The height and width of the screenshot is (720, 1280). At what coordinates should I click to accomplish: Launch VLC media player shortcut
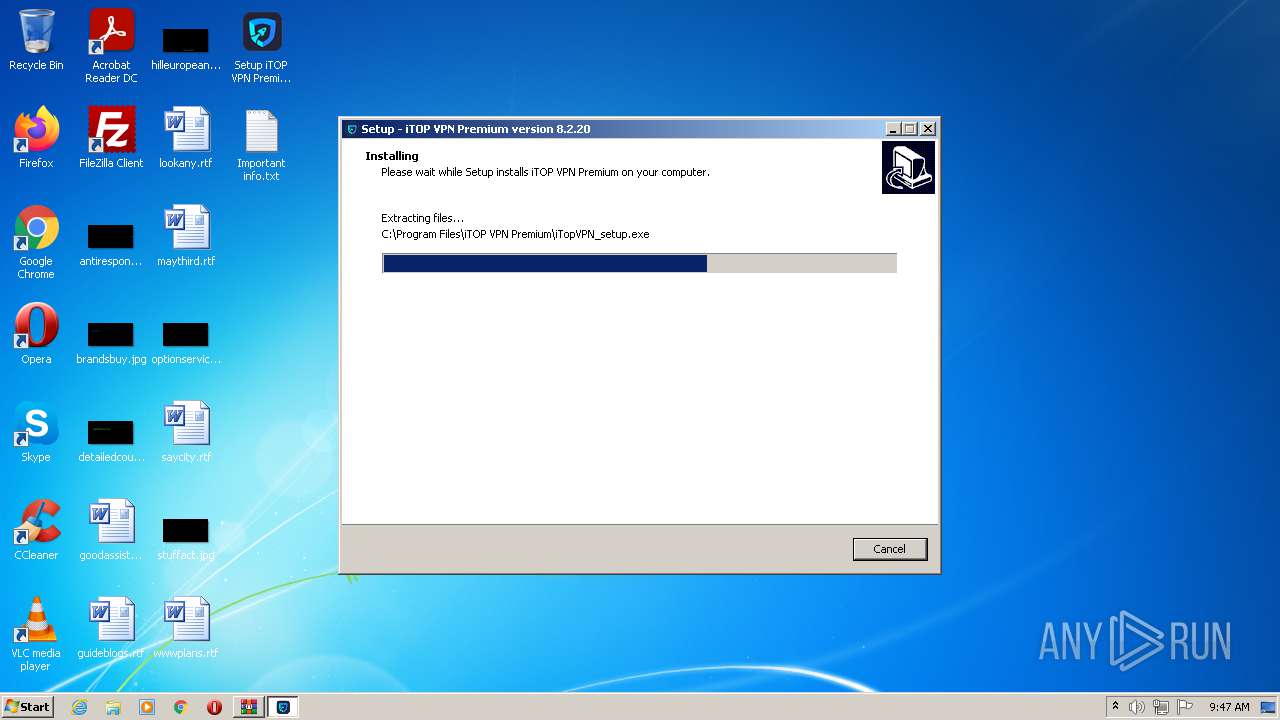[x=36, y=634]
